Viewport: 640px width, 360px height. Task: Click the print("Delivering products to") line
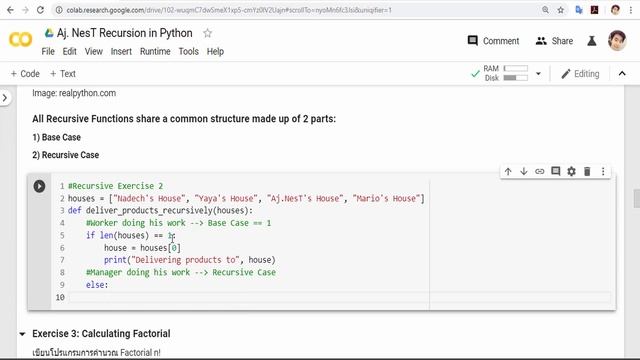(190, 260)
